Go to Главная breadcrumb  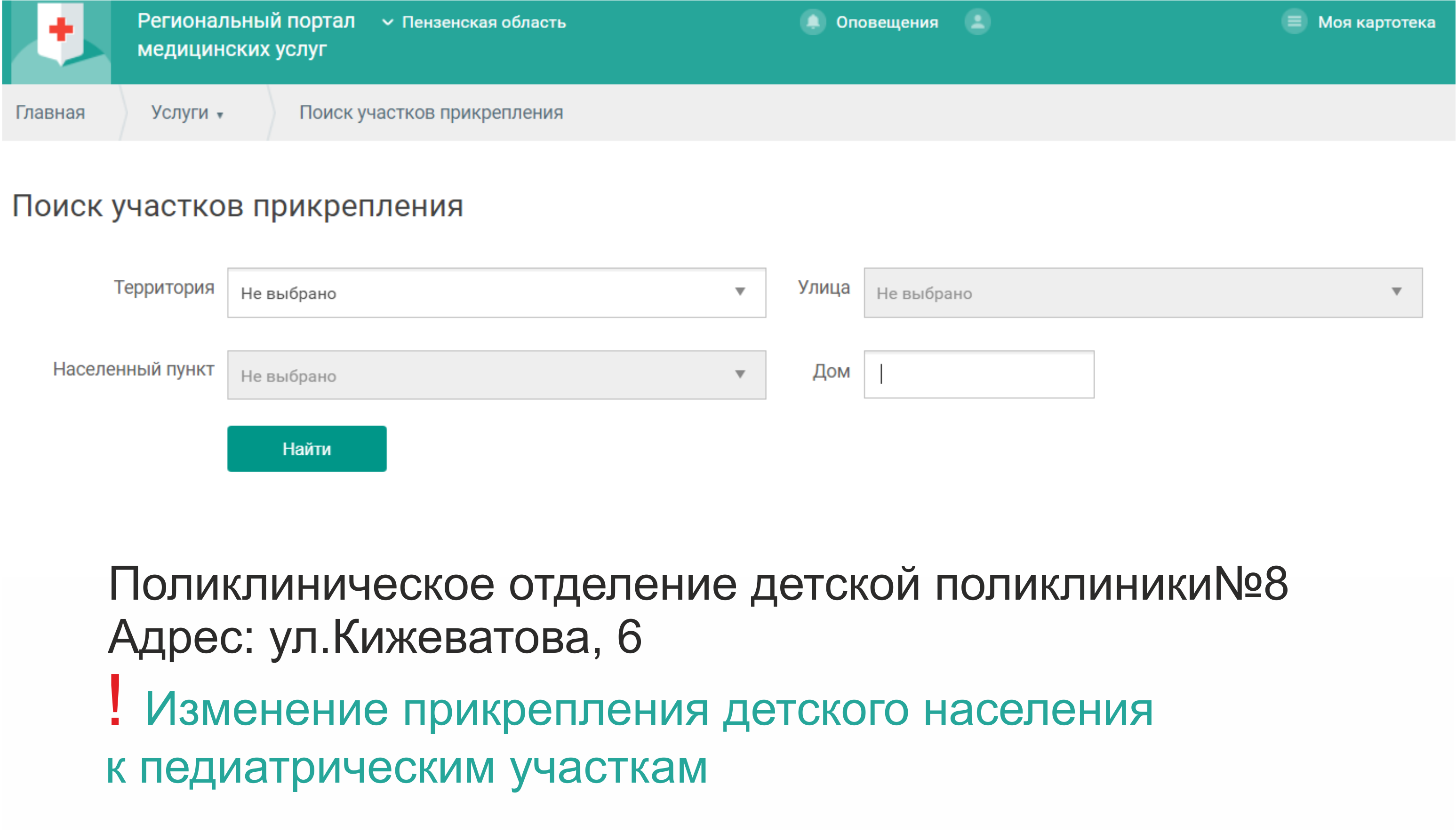tap(50, 112)
